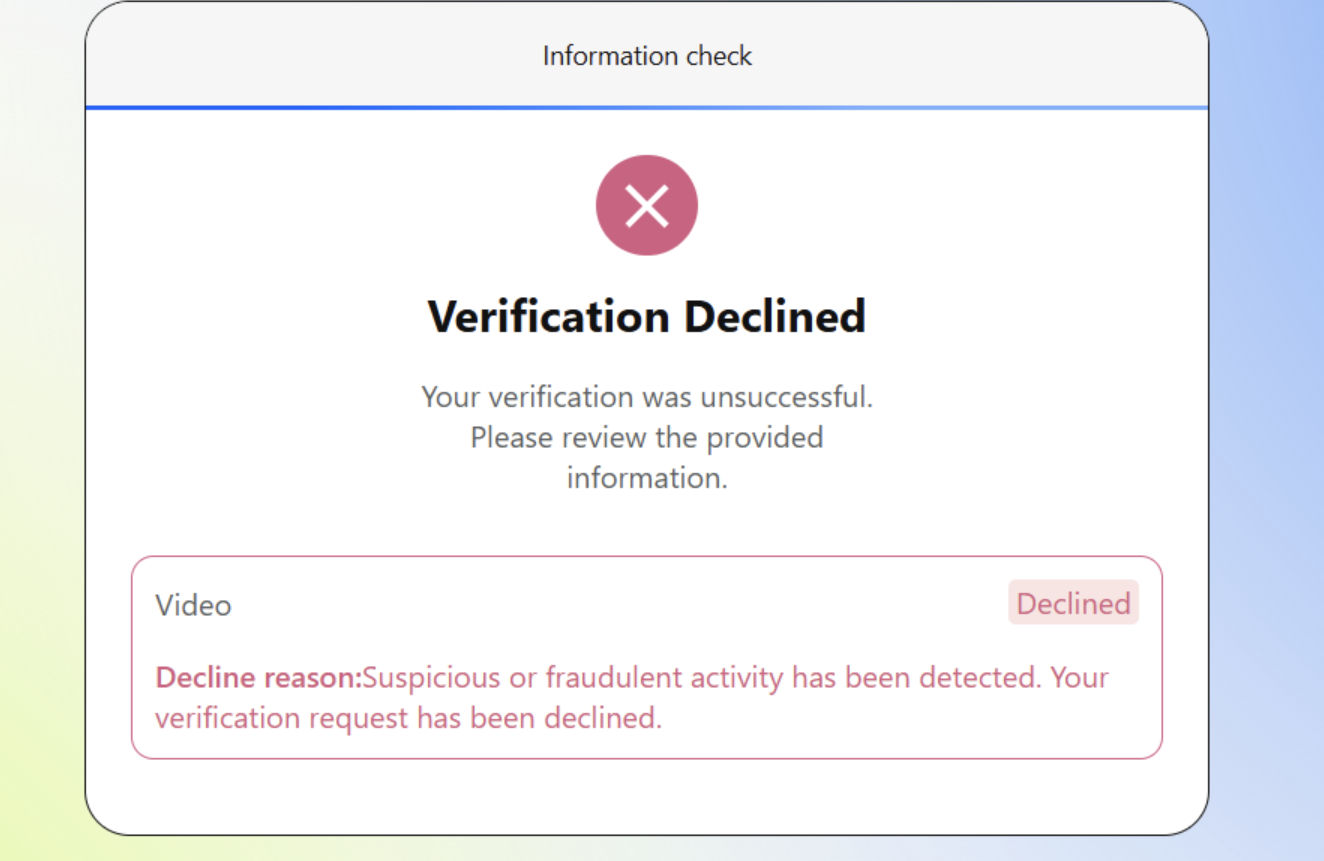The width and height of the screenshot is (1324, 861).
Task: Click the 'Please review the provided' line
Action: pos(647,438)
